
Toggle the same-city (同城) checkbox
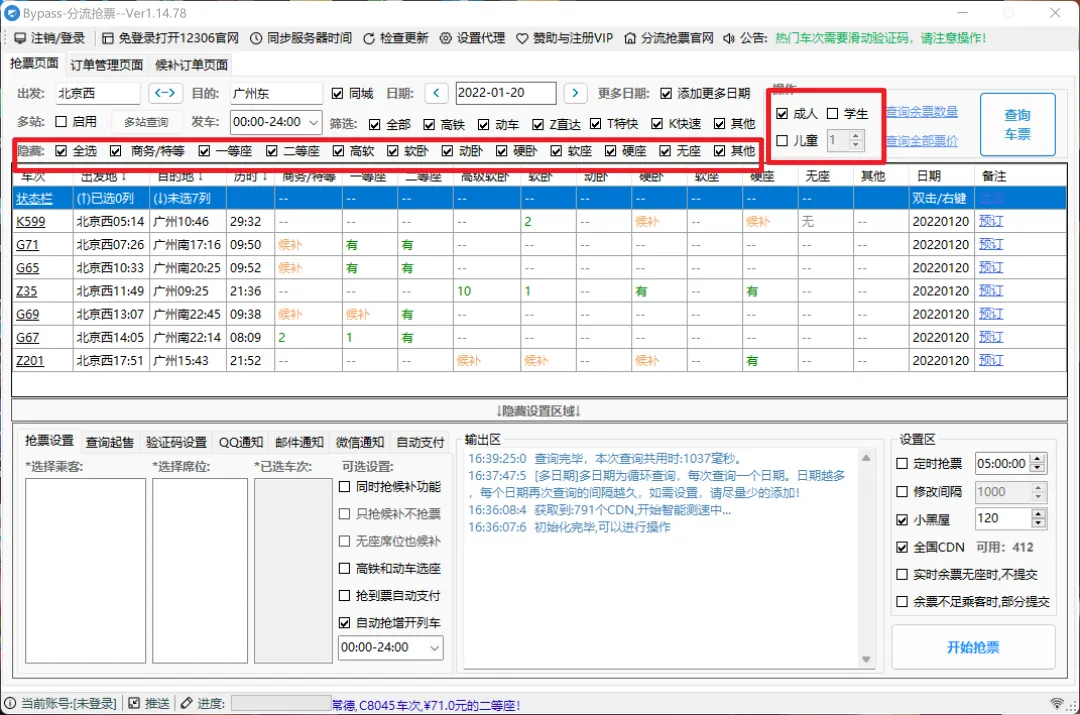pyautogui.click(x=337, y=93)
